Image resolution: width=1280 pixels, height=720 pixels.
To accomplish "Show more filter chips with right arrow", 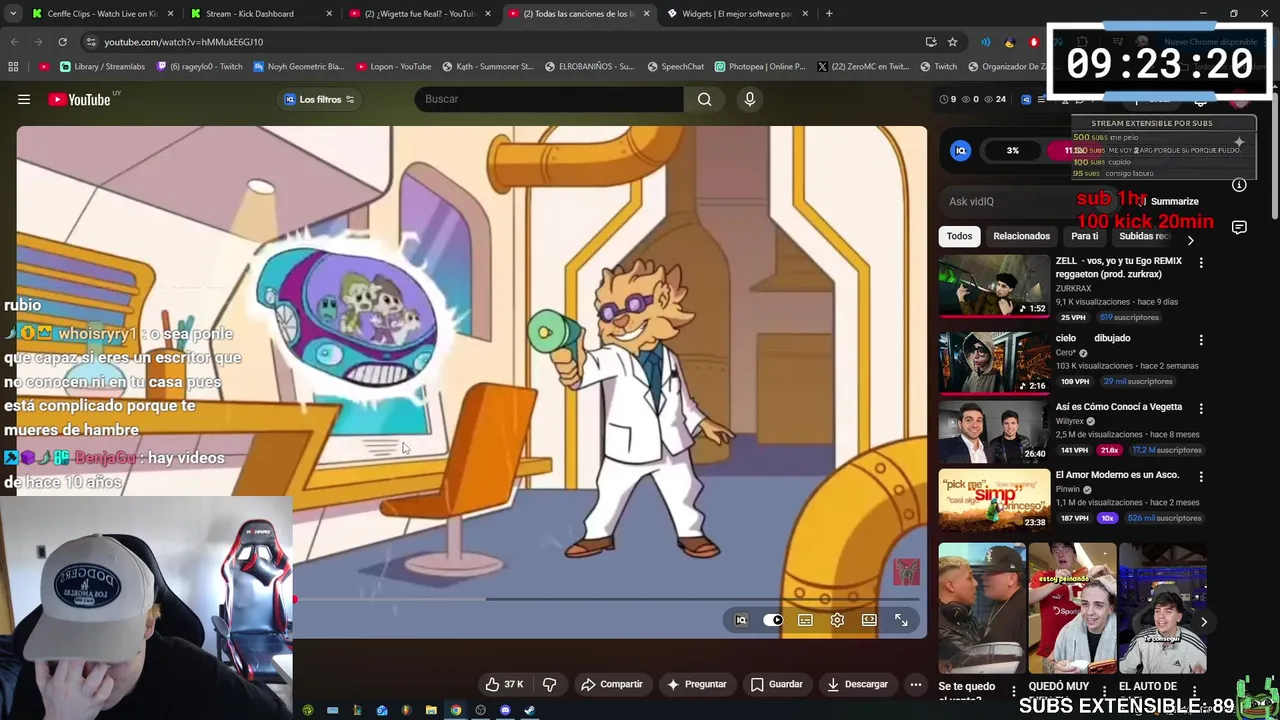I will click(1190, 240).
